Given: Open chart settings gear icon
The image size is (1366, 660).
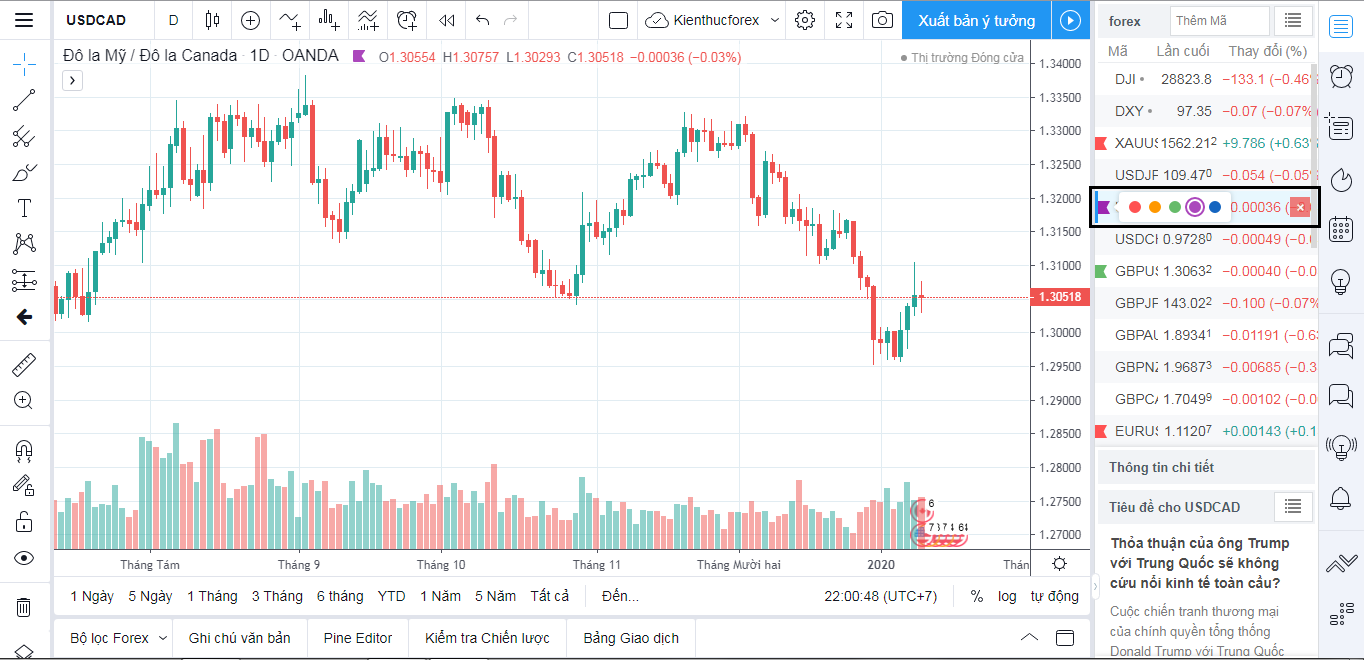Looking at the screenshot, I should [805, 20].
